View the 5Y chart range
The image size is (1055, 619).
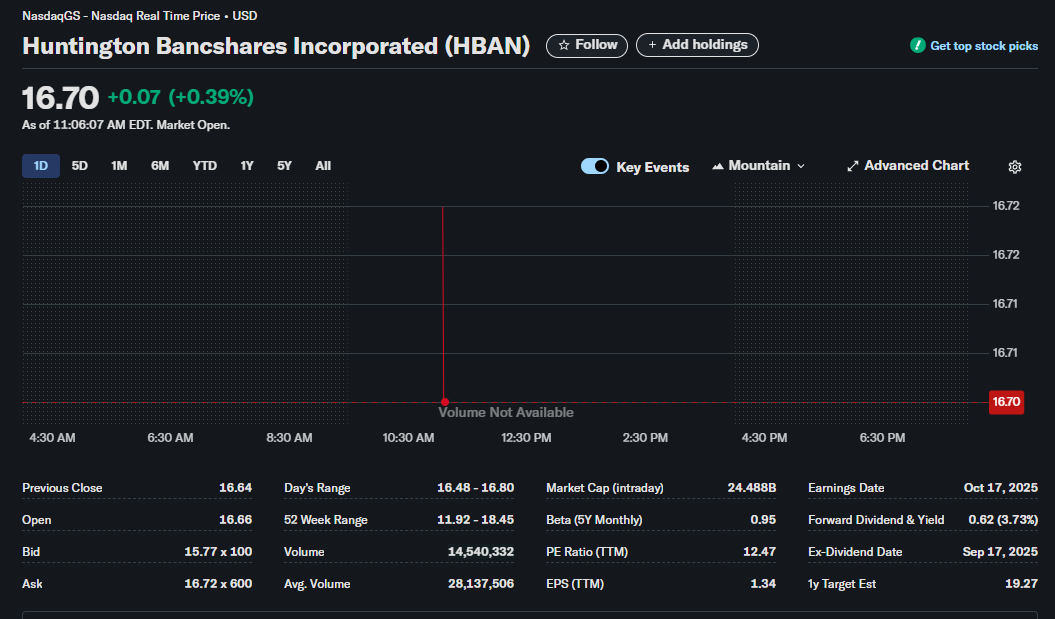pyautogui.click(x=285, y=166)
